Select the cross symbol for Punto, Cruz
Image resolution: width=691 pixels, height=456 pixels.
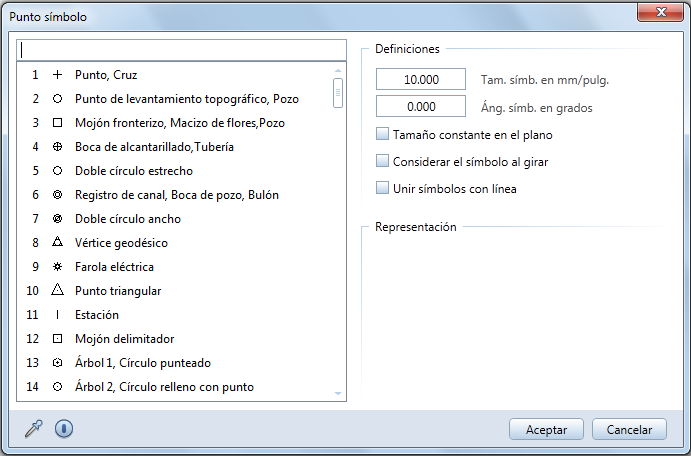57,75
